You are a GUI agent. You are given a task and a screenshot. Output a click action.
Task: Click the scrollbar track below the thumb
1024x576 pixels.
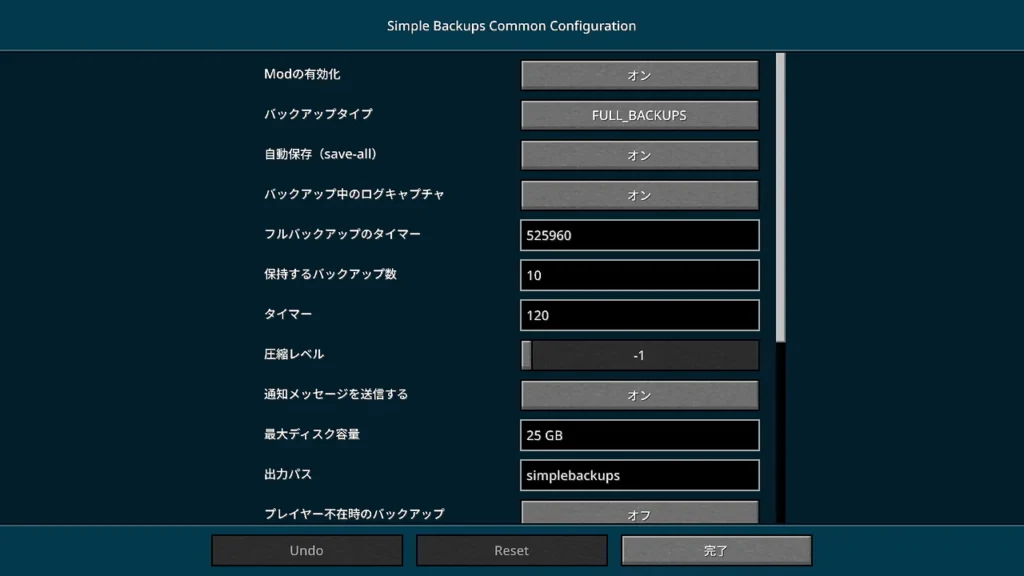tap(780, 430)
